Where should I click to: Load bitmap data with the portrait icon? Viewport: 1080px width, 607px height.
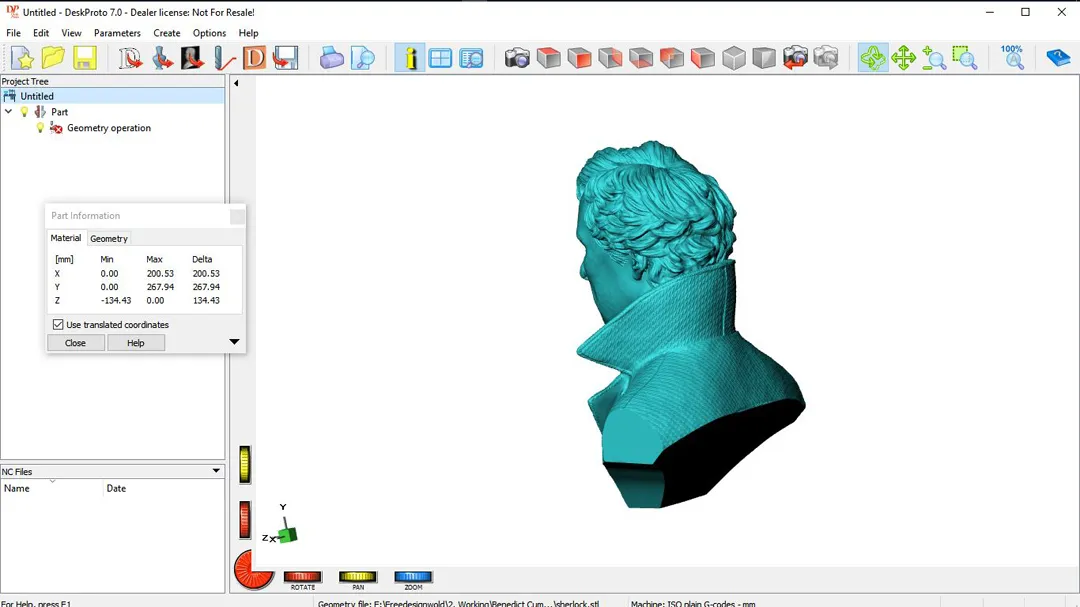tap(192, 58)
